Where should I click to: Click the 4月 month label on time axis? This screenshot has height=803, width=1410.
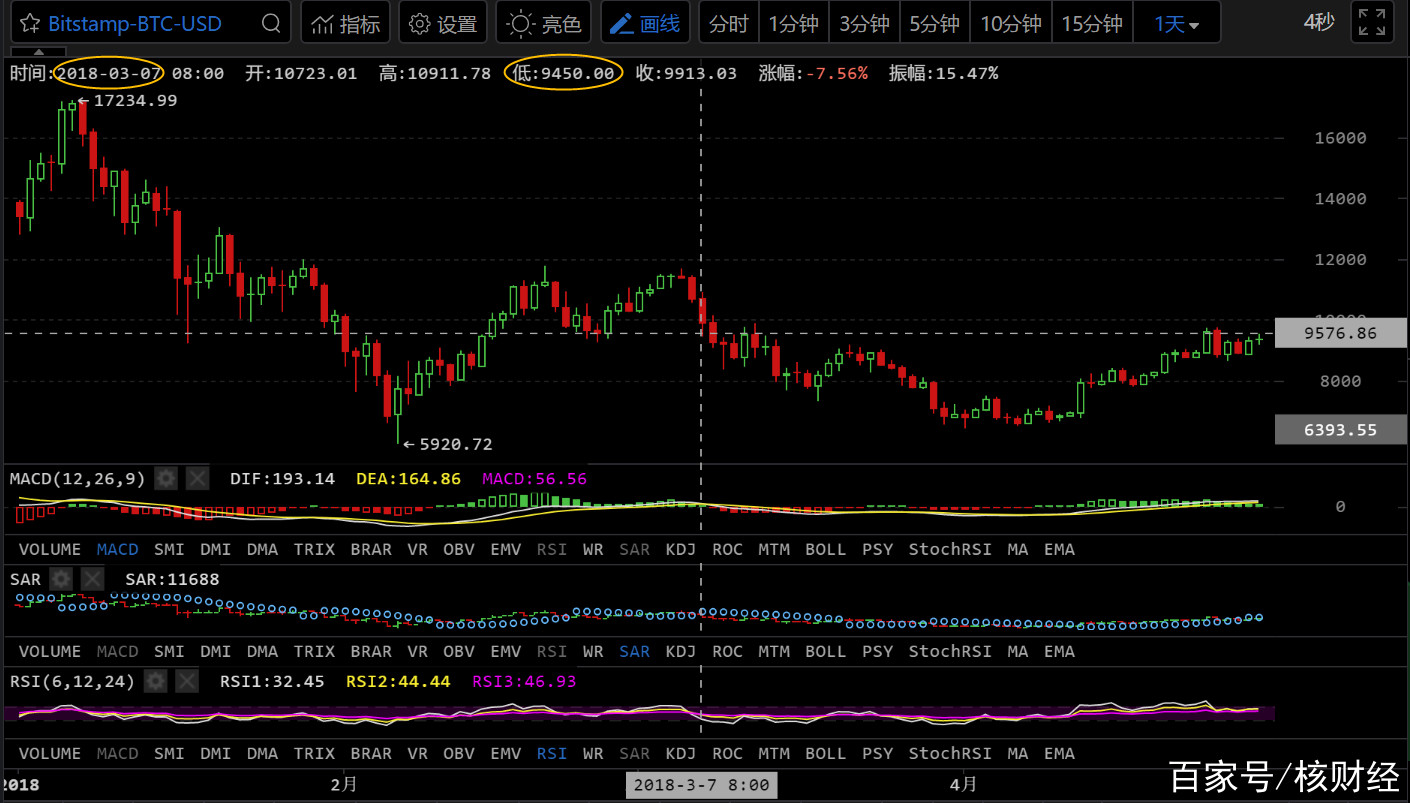tap(964, 785)
